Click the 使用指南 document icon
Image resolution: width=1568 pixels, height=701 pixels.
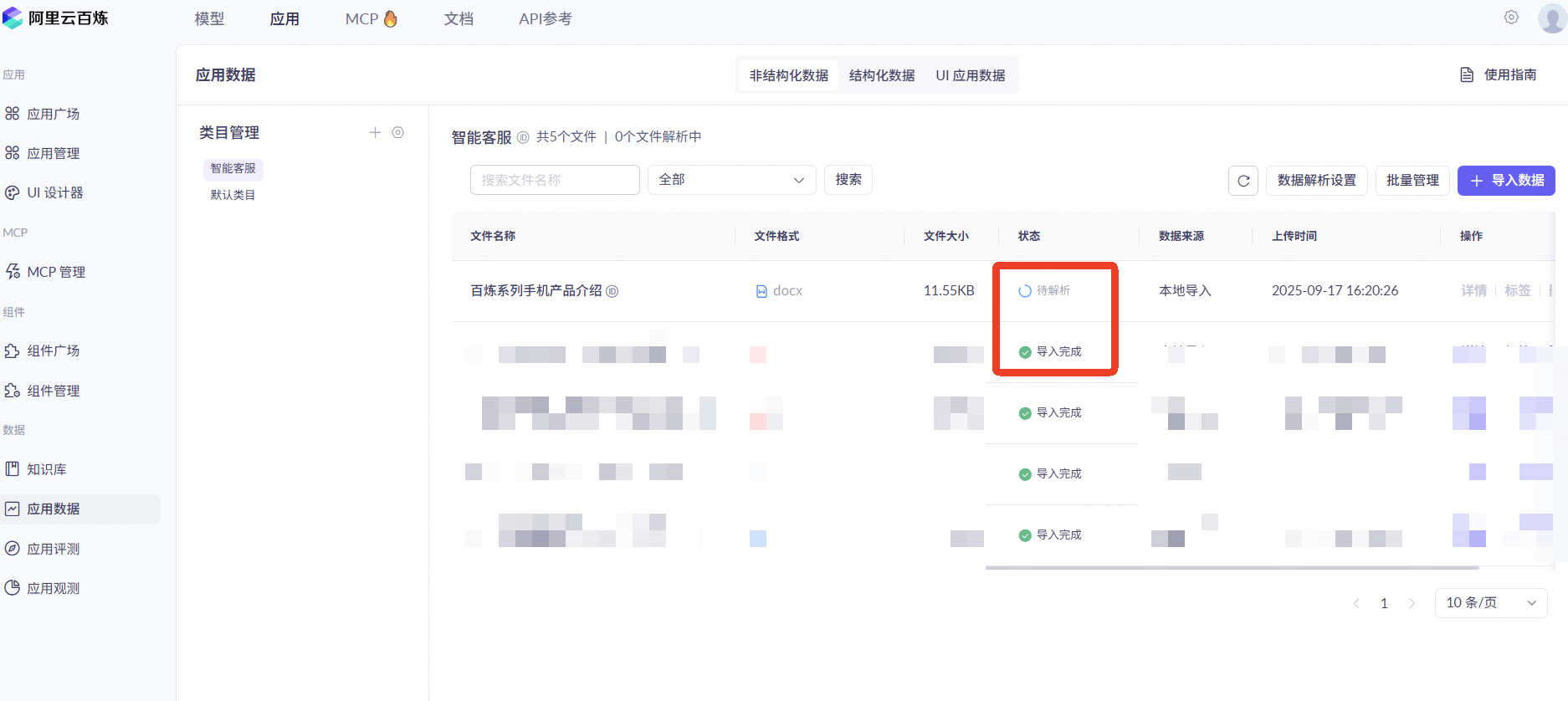[1467, 75]
